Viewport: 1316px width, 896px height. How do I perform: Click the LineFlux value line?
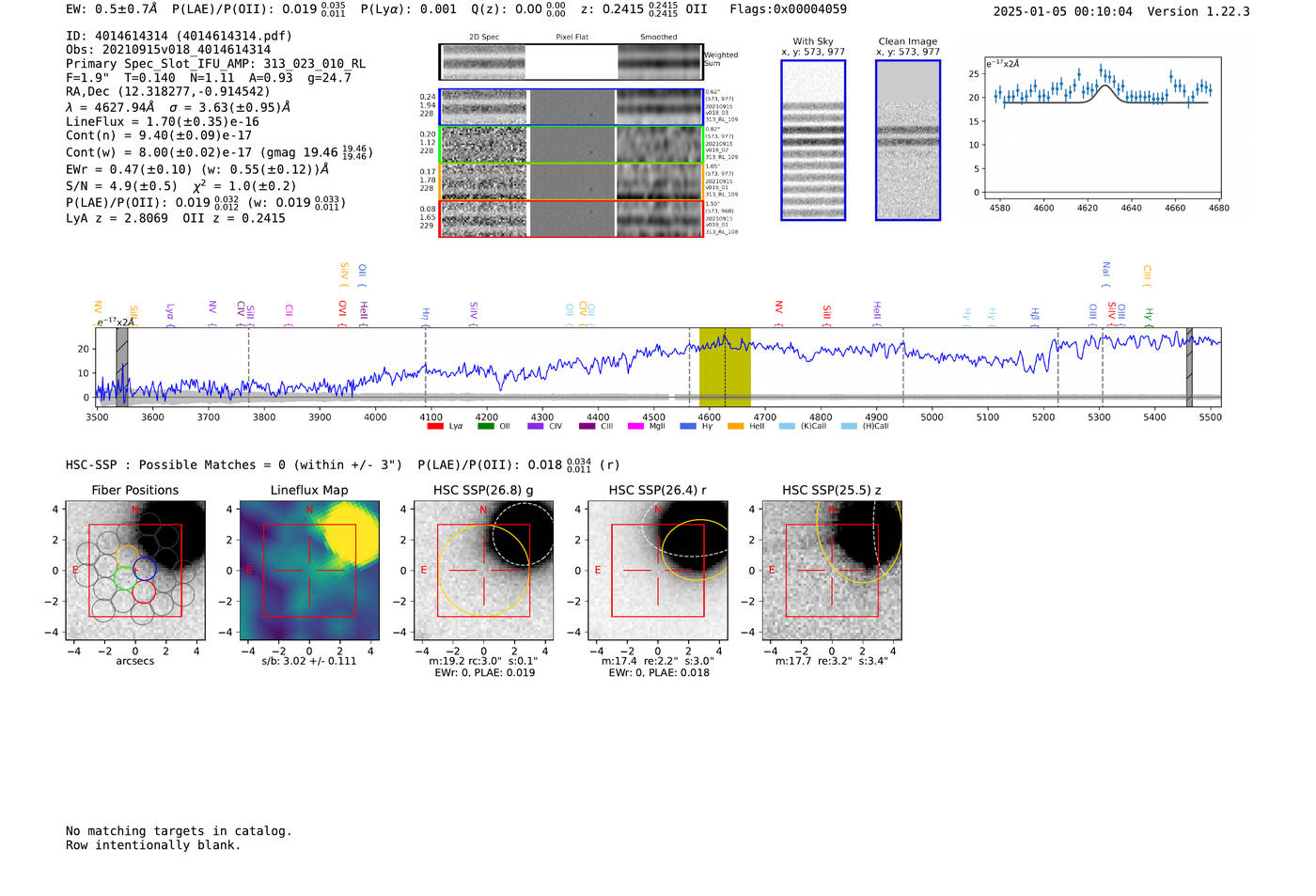pos(163,121)
